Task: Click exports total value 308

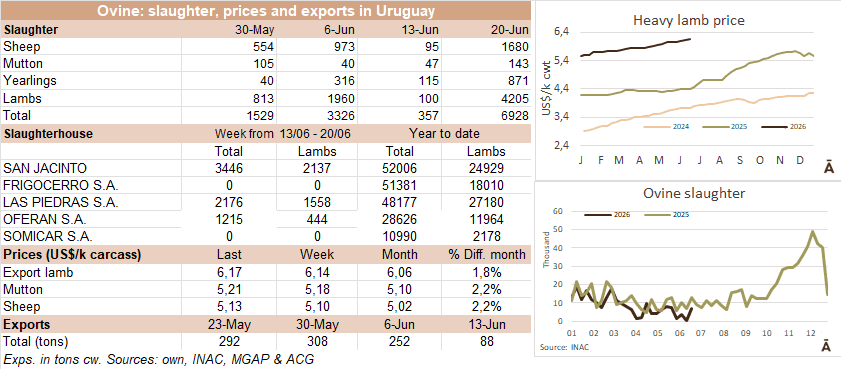Action: 317,341
